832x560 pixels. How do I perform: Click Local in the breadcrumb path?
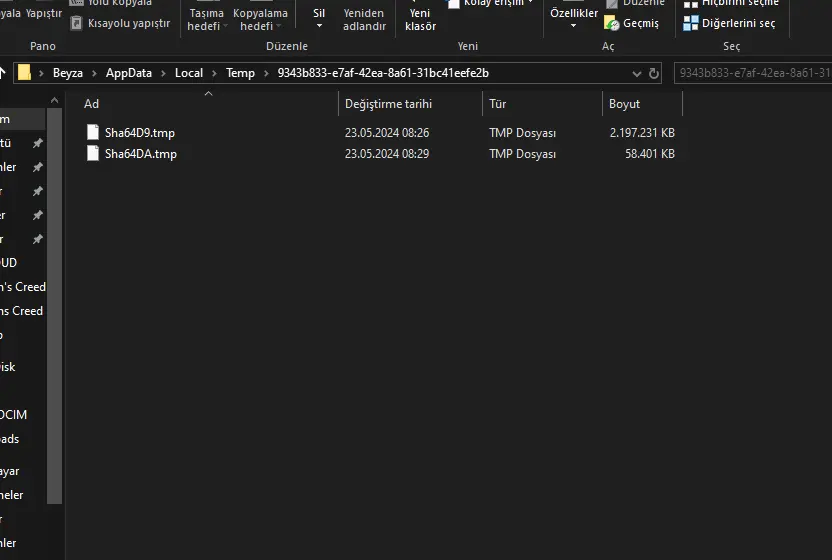[189, 73]
